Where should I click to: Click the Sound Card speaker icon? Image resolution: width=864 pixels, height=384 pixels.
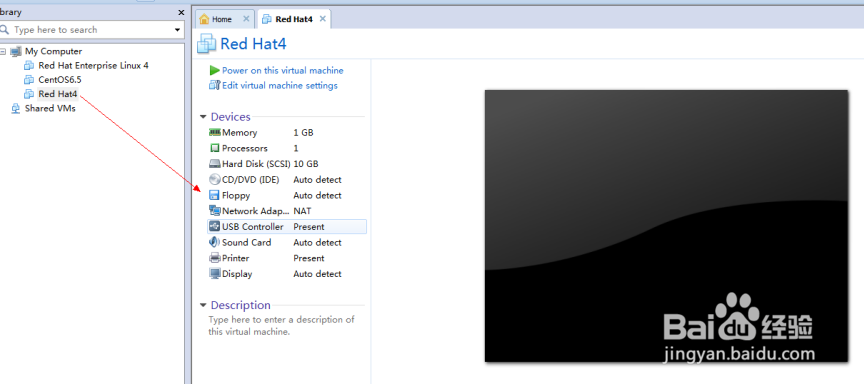pos(214,242)
